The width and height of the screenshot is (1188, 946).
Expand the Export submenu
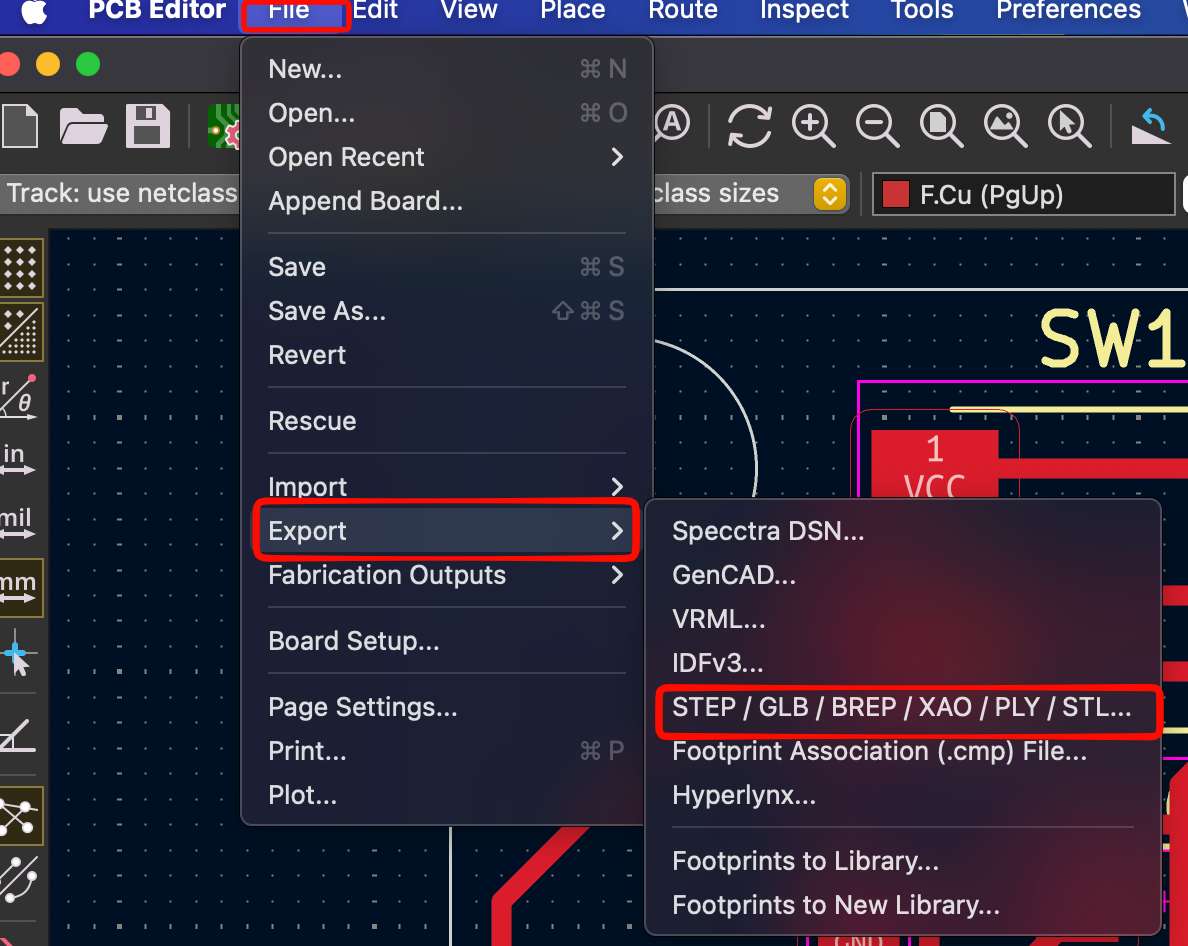point(447,530)
